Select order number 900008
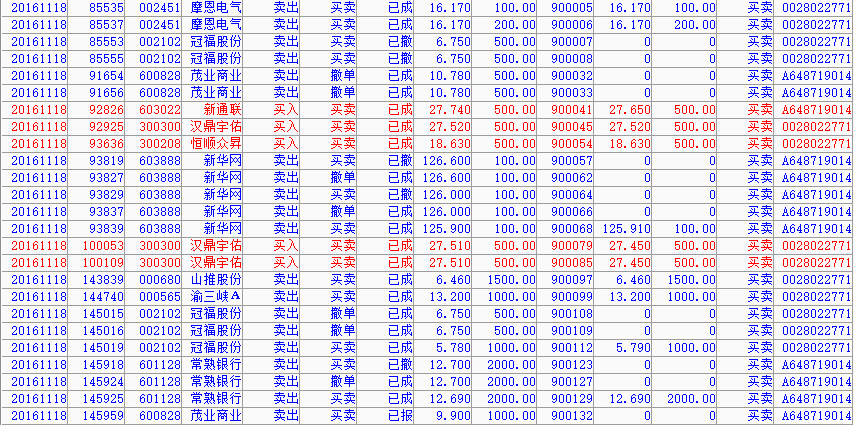The image size is (854, 425). click(x=572, y=59)
